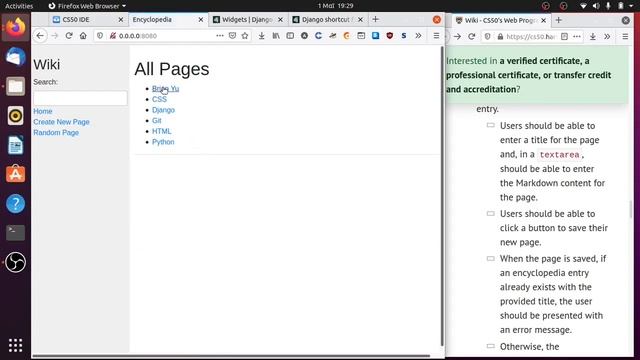
Task: Open the Home link in sidebar
Action: coord(43,111)
